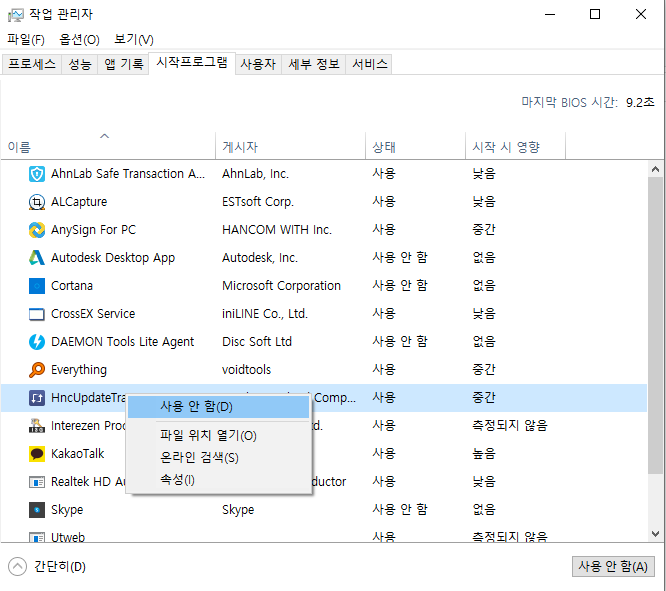The width and height of the screenshot is (666, 591).
Task: Click the Skype startup icon
Action: click(x=37, y=510)
